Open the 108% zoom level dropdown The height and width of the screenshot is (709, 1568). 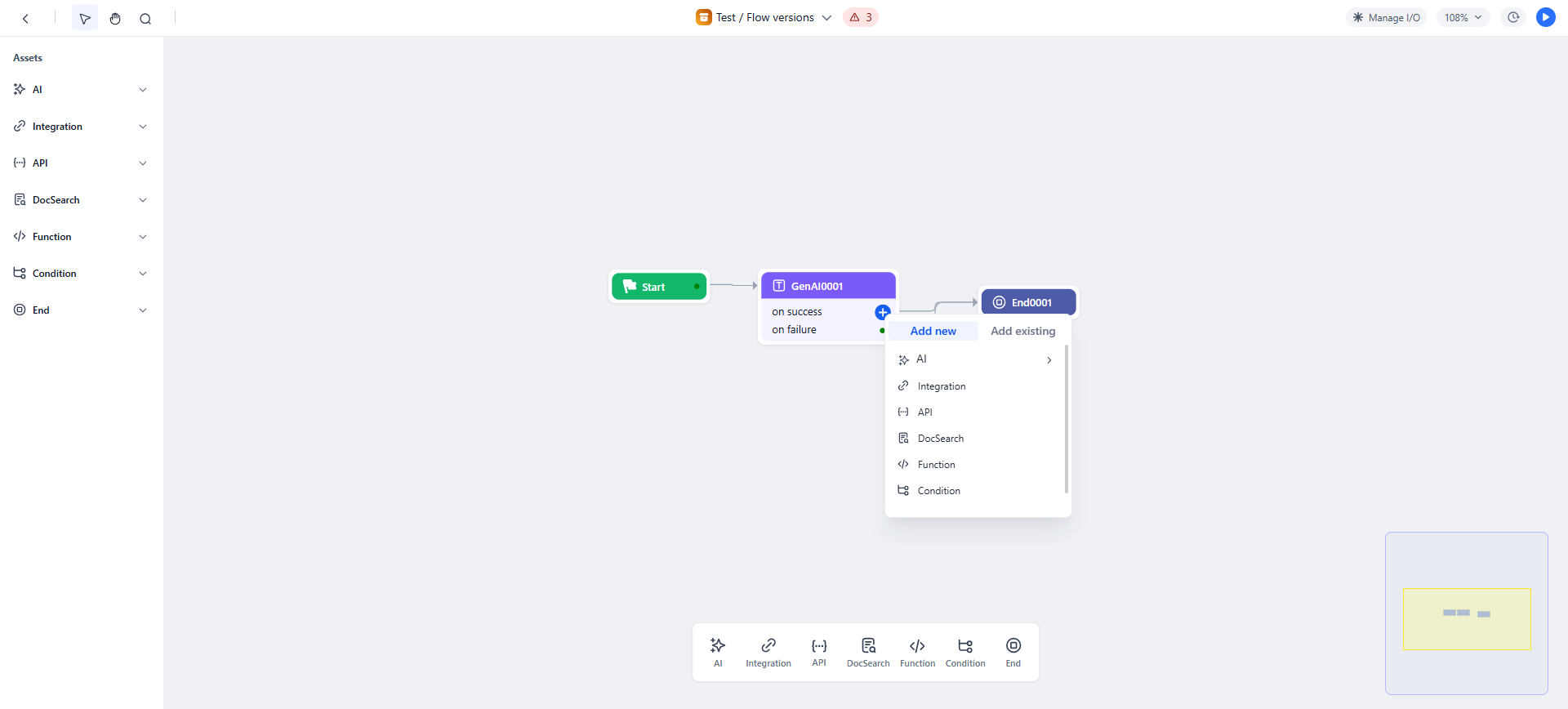pyautogui.click(x=1463, y=17)
